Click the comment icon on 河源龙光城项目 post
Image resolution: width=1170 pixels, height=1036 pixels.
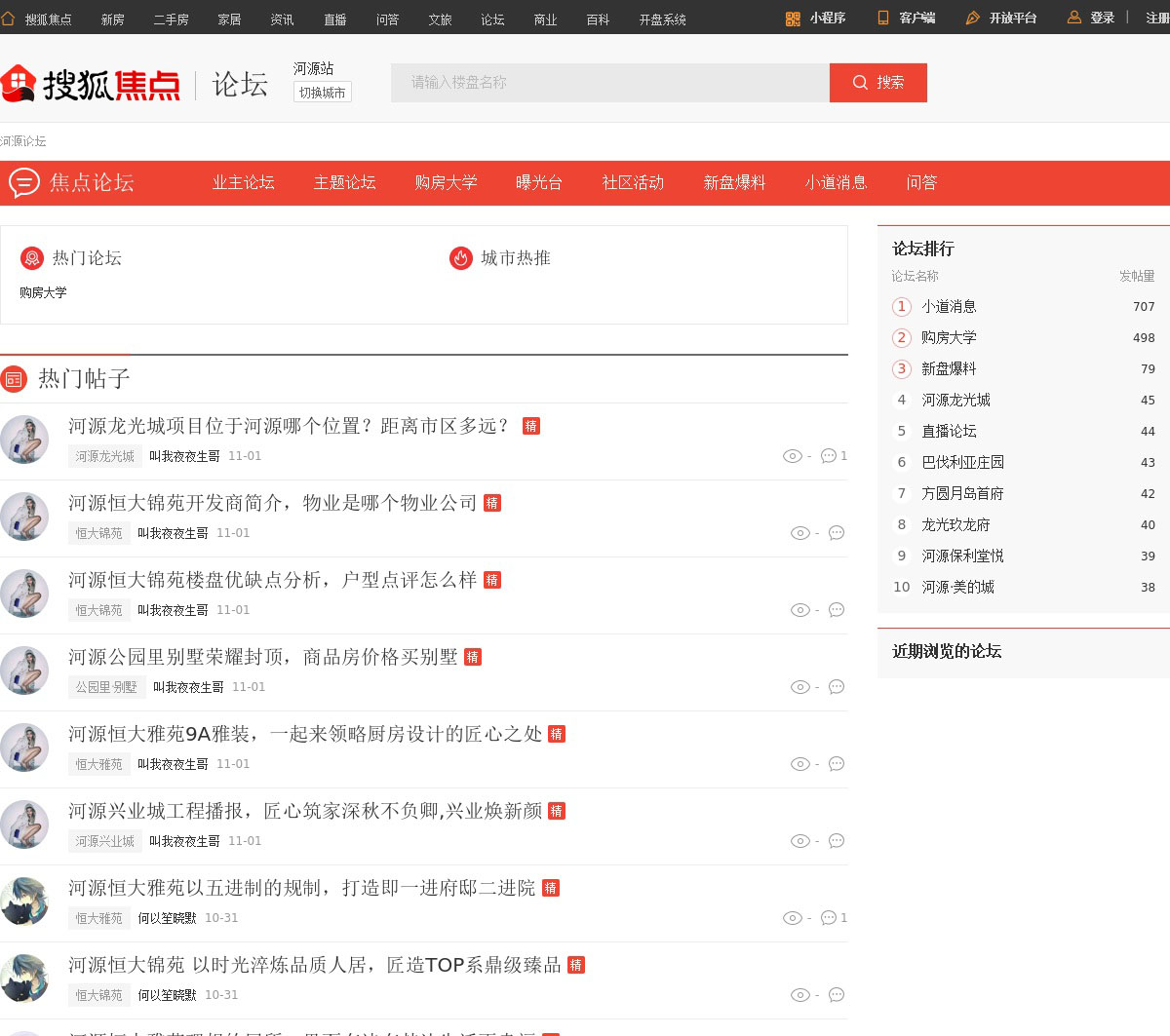(x=829, y=456)
